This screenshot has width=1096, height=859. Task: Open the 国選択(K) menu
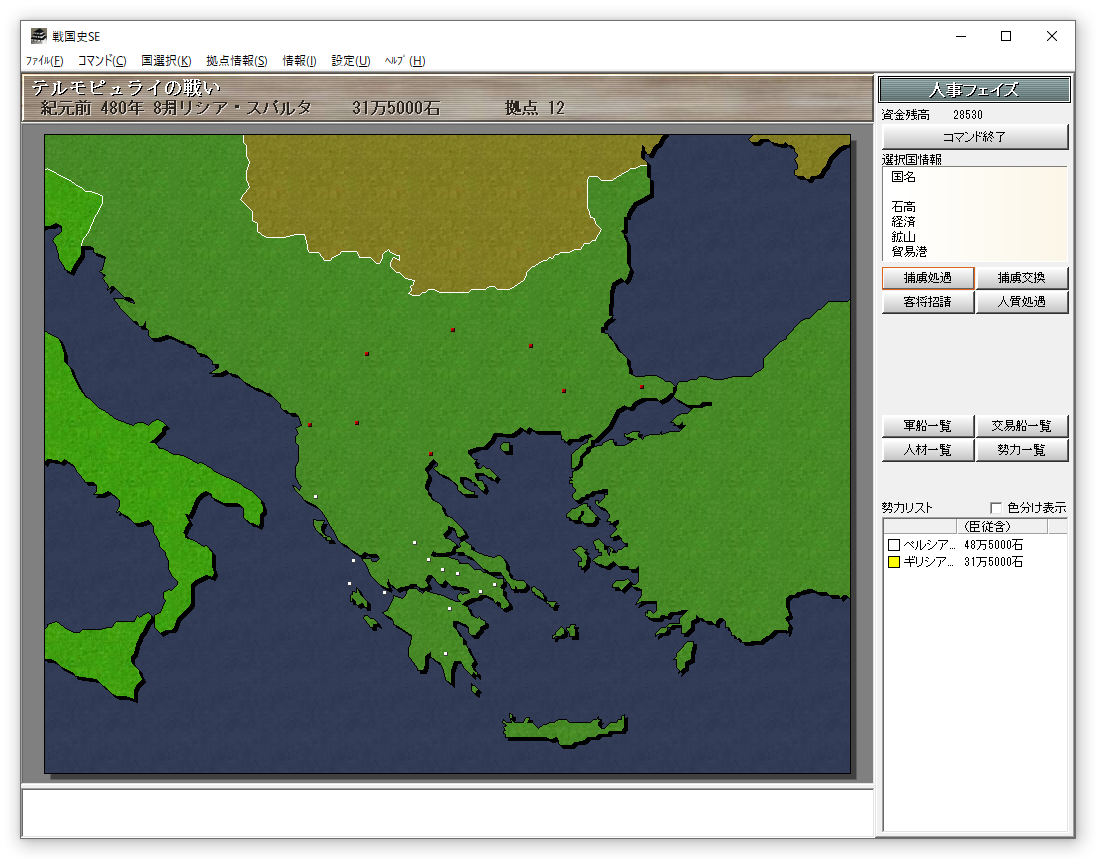pos(166,61)
